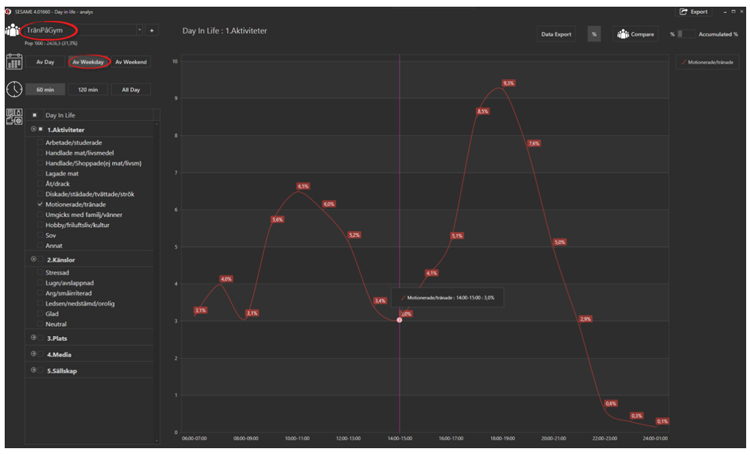The height and width of the screenshot is (455, 750).
Task: Click the 18:00-19:00 peak data label
Action: [x=508, y=83]
